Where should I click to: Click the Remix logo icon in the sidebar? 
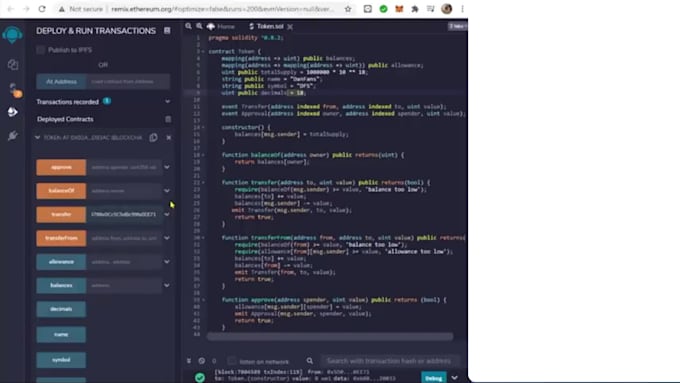point(12,34)
